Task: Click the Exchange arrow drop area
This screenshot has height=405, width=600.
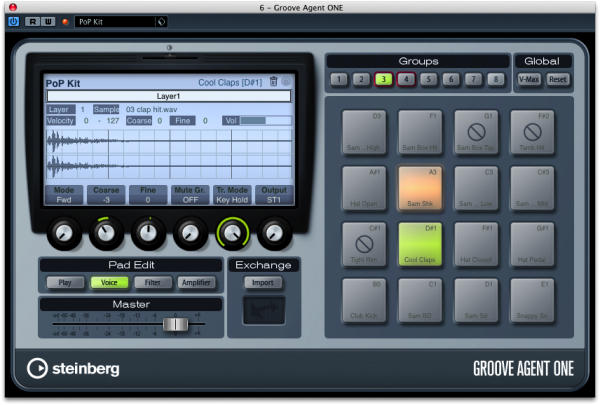Action: [264, 310]
